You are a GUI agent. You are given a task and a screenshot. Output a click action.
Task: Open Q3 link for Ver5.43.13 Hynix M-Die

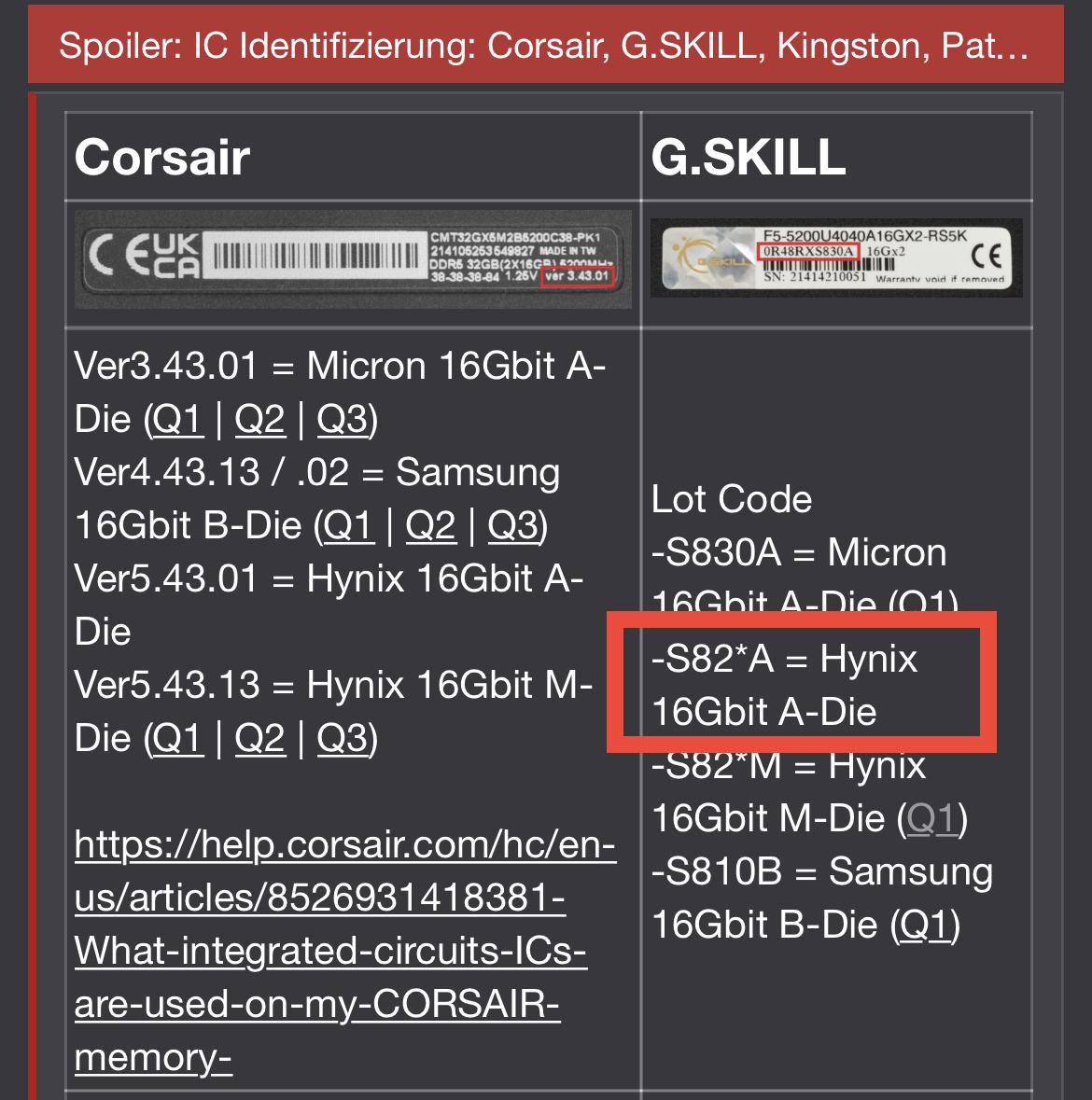point(343,739)
